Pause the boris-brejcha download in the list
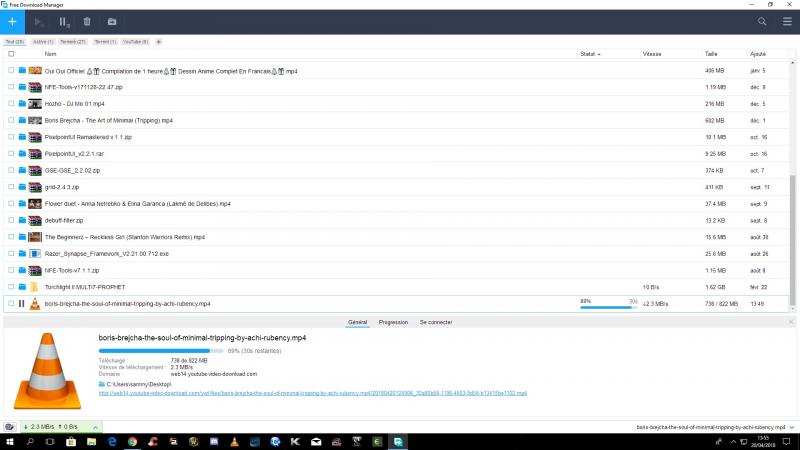The height and width of the screenshot is (450, 800). (x=22, y=303)
